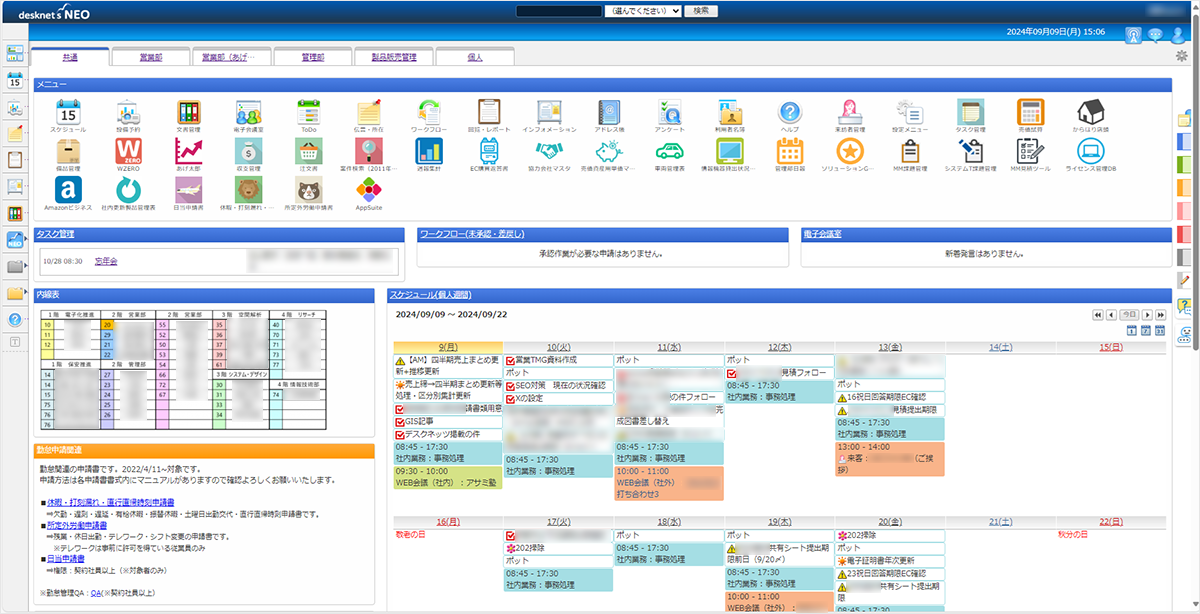Go to next week using right arrow
Image resolution: width=1200 pixels, height=614 pixels.
point(1148,314)
